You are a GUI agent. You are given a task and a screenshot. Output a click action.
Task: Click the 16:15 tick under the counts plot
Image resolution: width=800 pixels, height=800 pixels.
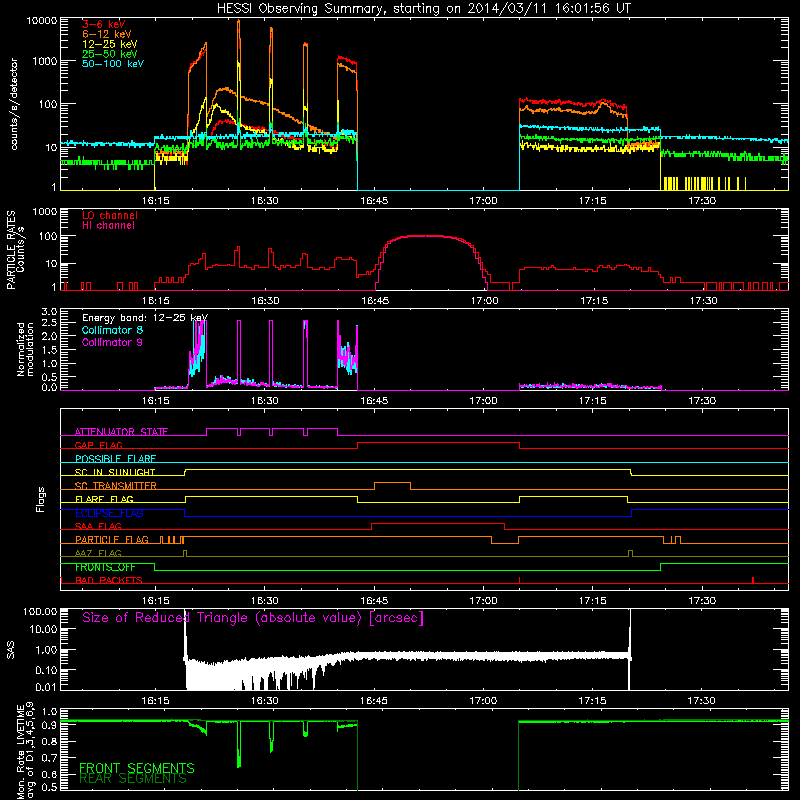(156, 201)
